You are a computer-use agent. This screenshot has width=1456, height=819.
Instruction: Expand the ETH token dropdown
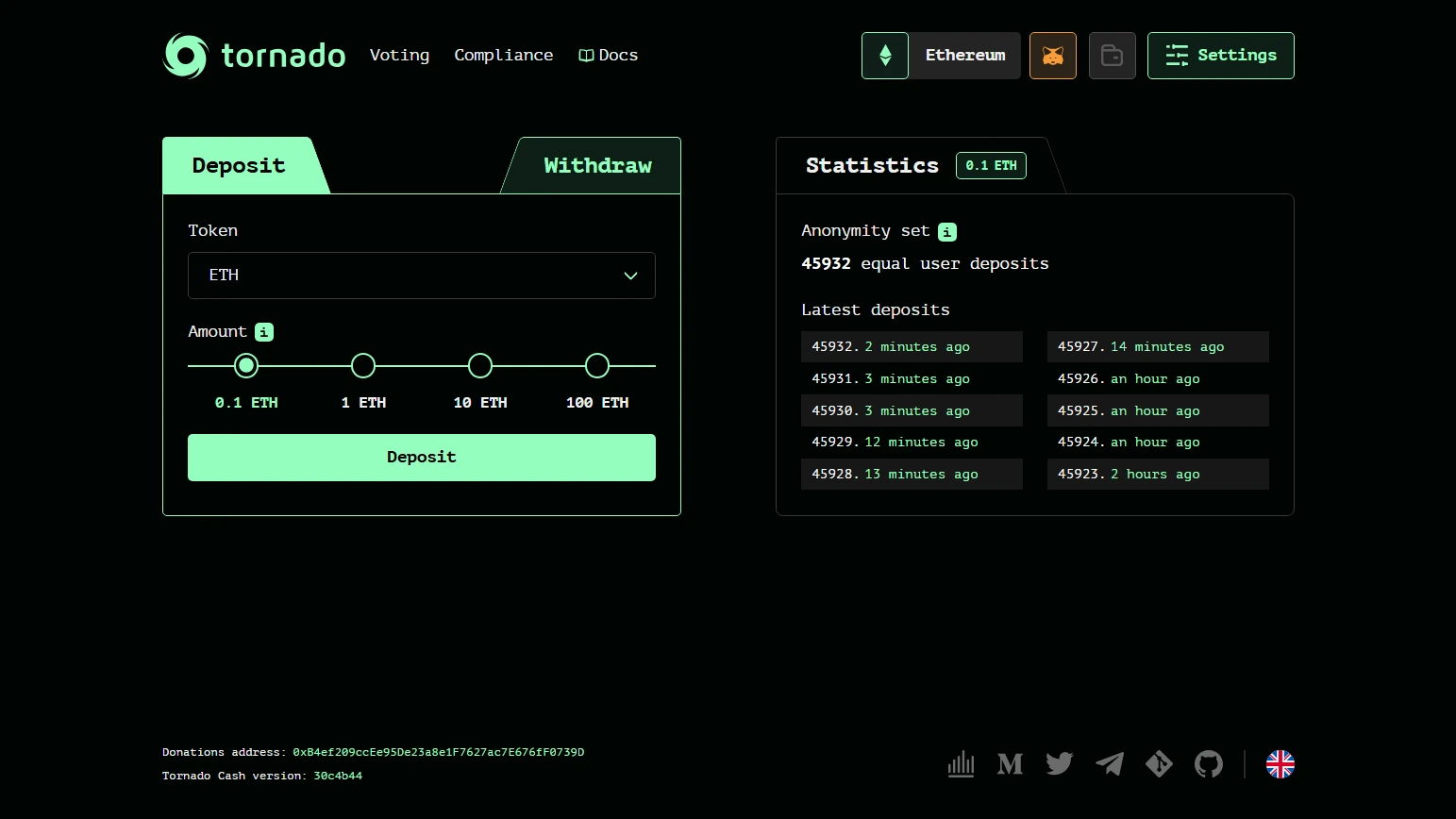click(421, 276)
